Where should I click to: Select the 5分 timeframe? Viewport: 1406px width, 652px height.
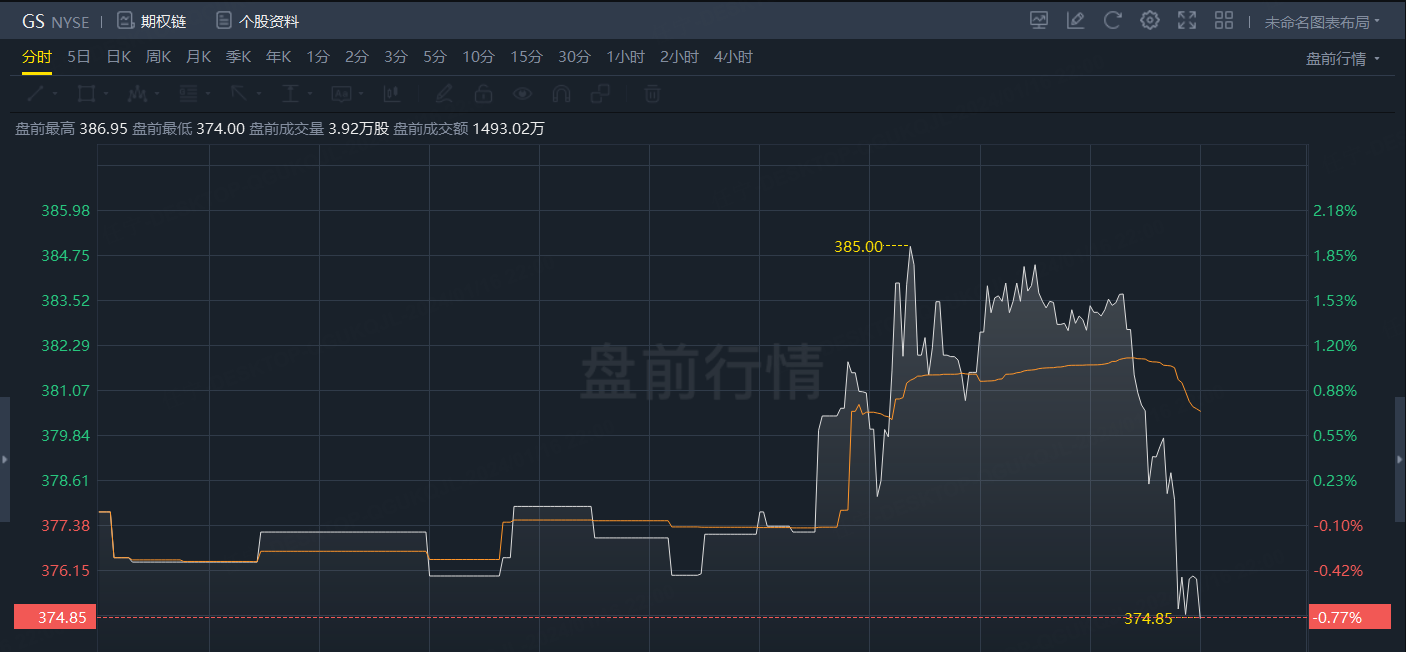tap(435, 57)
